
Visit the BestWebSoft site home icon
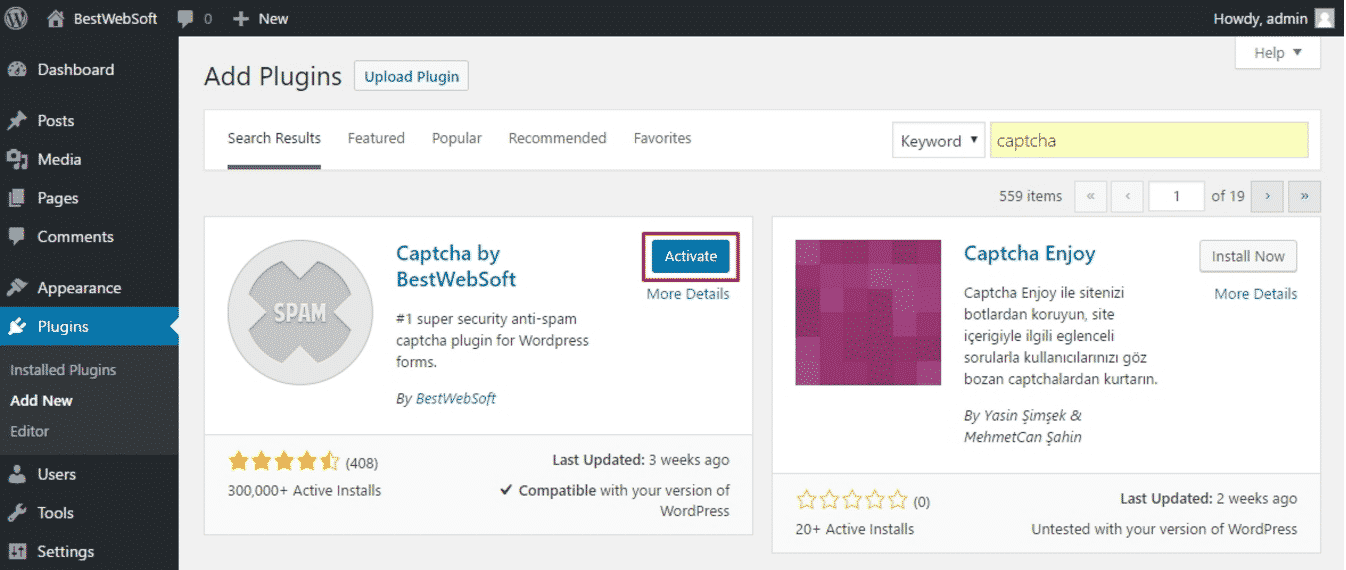click(x=56, y=18)
